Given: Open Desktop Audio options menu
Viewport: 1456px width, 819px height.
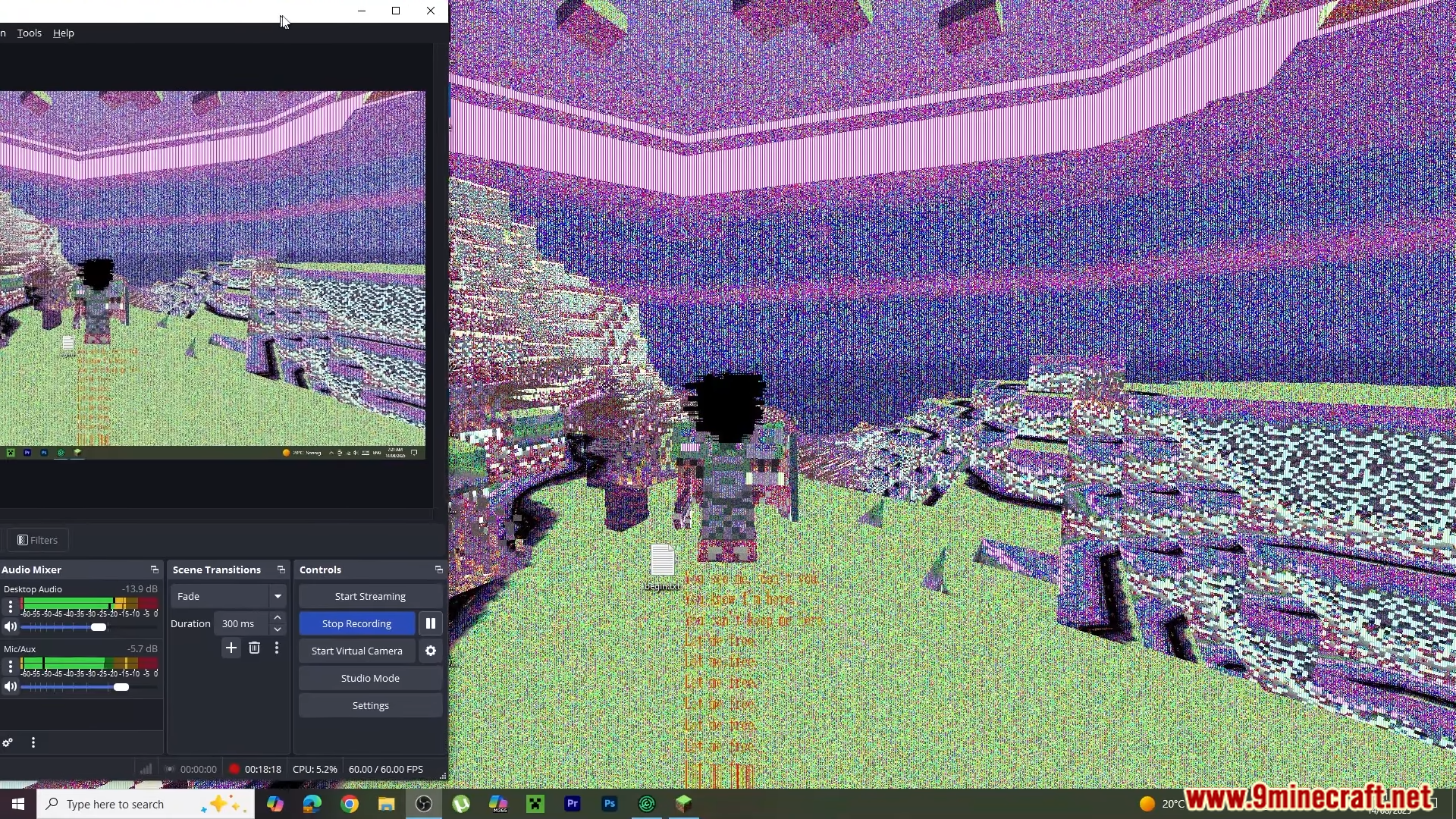Looking at the screenshot, I should [11, 606].
